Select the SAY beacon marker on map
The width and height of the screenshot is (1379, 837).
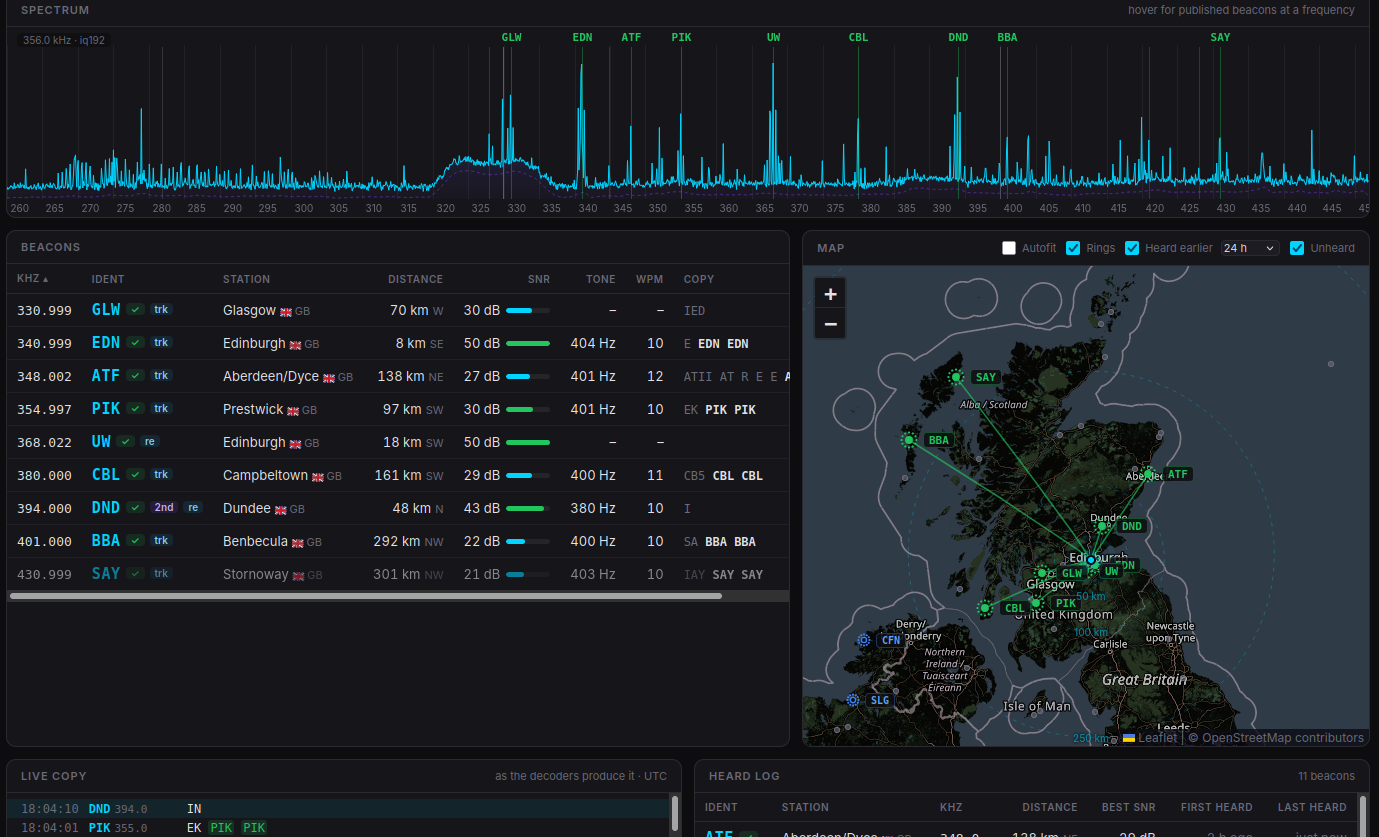click(x=956, y=377)
